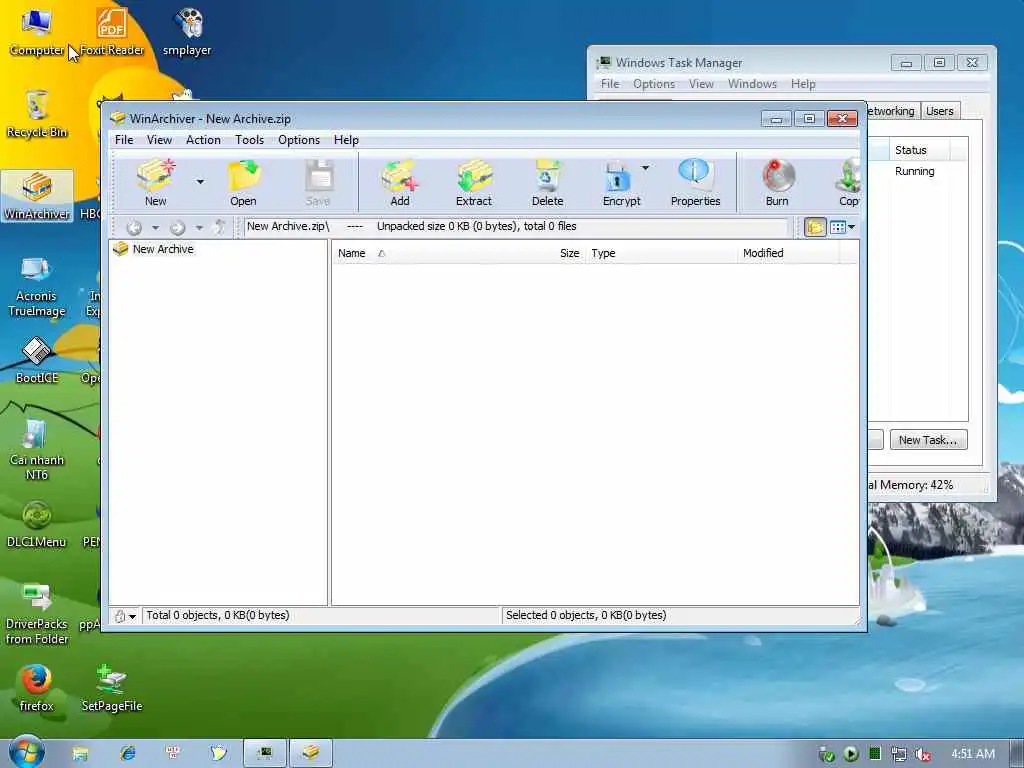
Task: Open the view mode dropdown arrow
Action: coord(852,227)
